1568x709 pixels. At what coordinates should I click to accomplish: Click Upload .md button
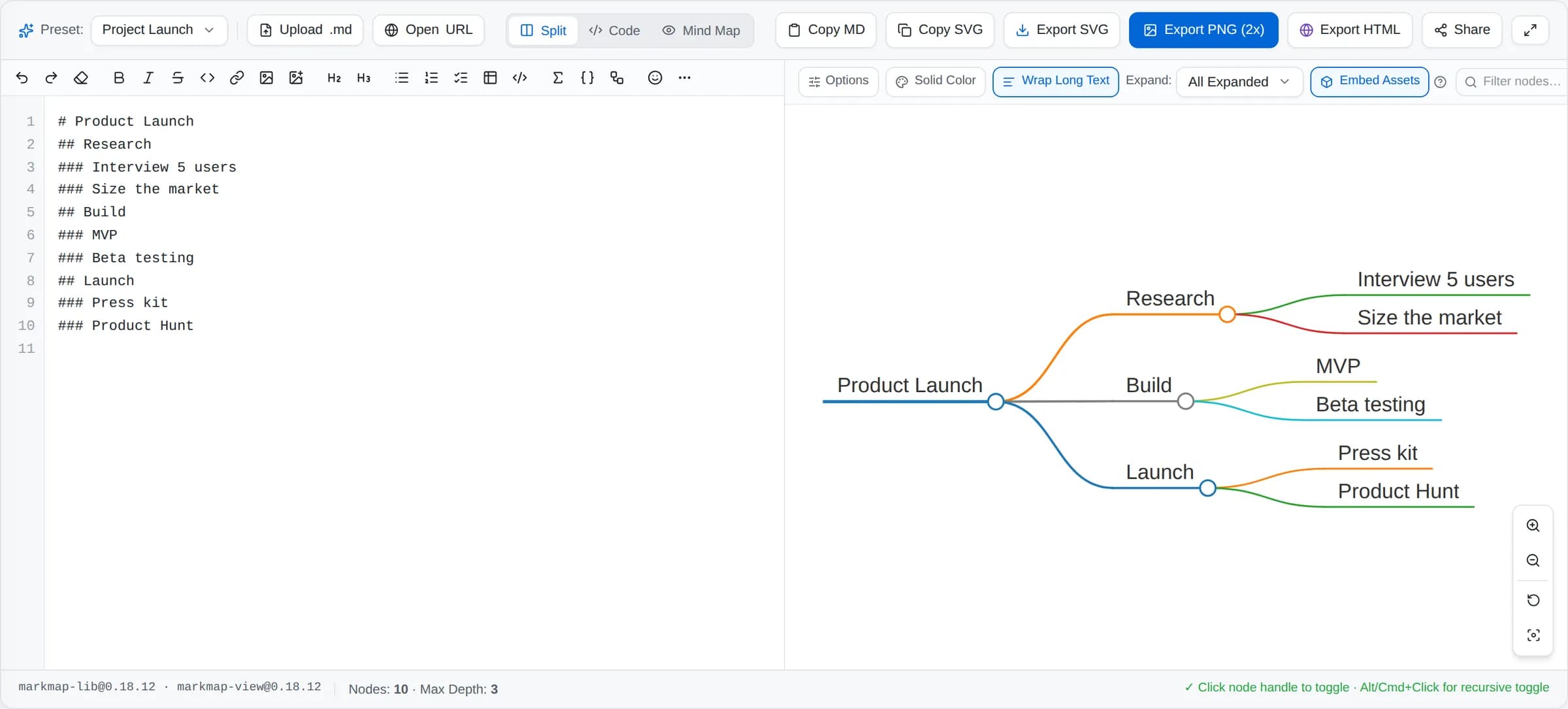(x=305, y=30)
